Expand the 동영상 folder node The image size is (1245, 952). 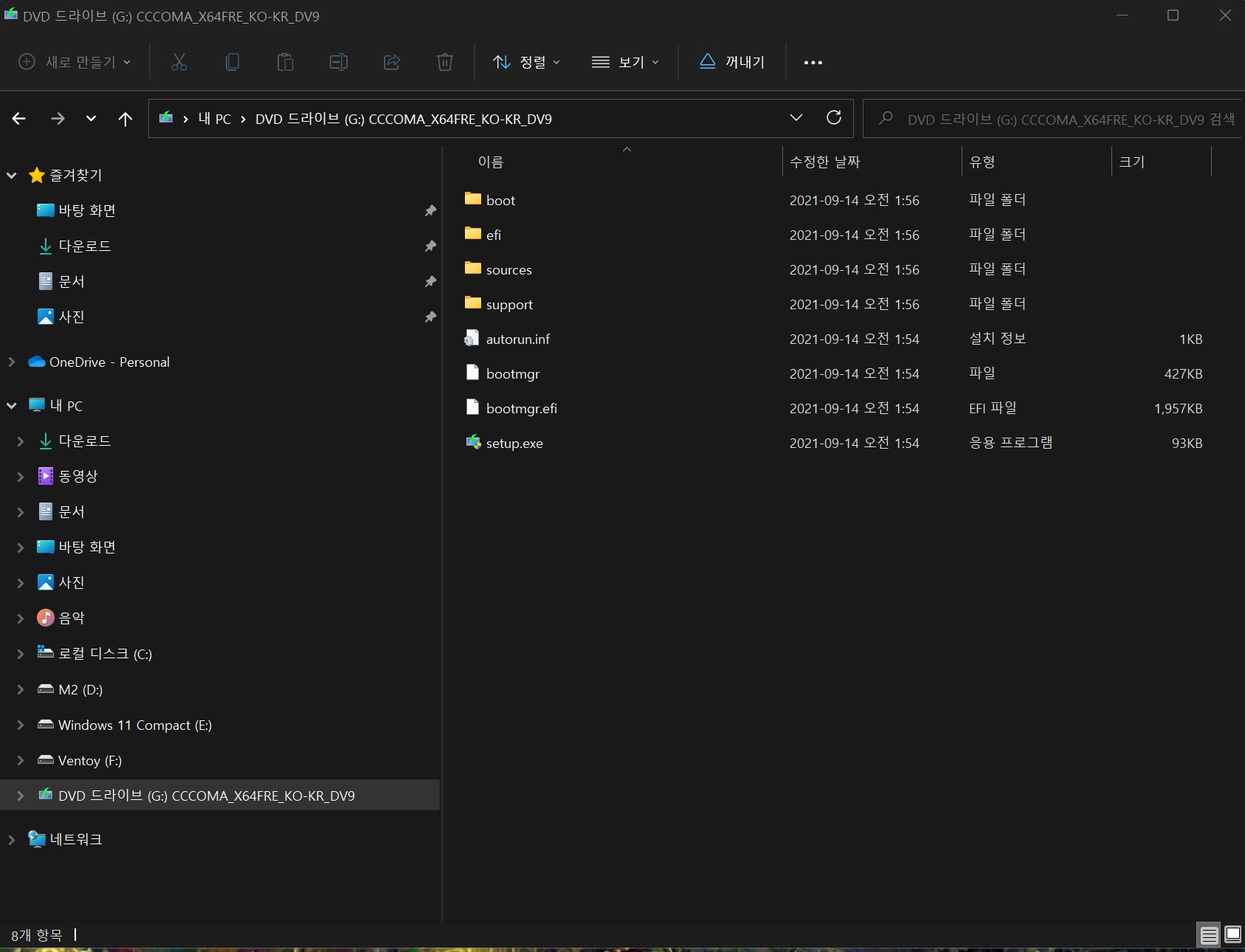pos(21,476)
